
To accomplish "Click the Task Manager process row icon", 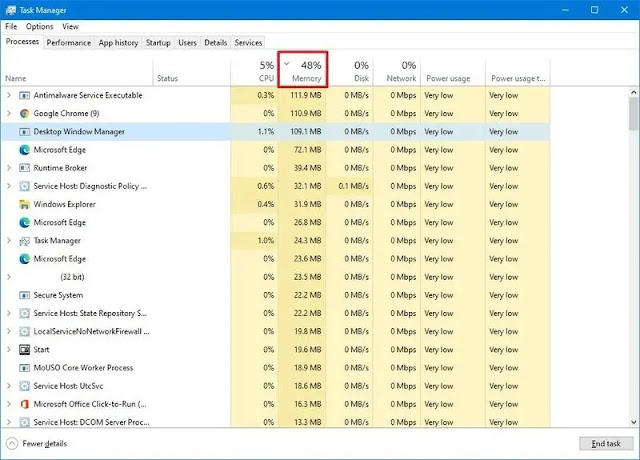I will [24, 241].
